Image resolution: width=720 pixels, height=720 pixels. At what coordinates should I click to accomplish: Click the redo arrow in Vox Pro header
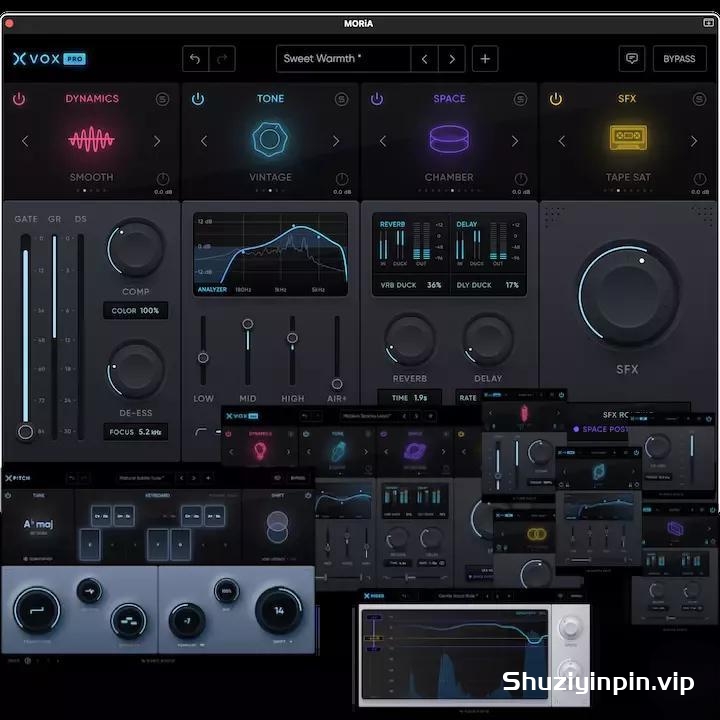[222, 59]
